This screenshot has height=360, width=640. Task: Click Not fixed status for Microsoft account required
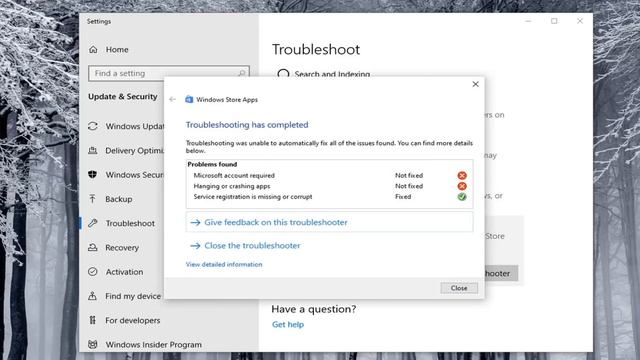(409, 175)
